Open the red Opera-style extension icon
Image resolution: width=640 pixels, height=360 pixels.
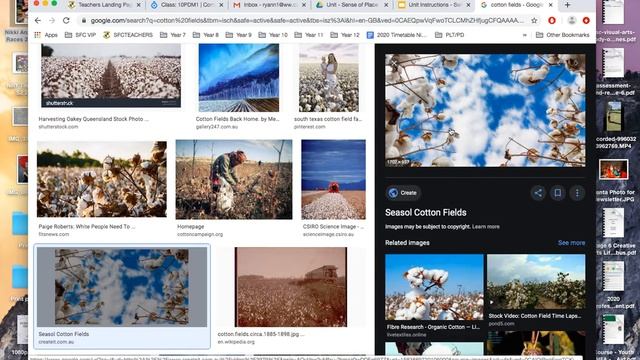[552, 20]
